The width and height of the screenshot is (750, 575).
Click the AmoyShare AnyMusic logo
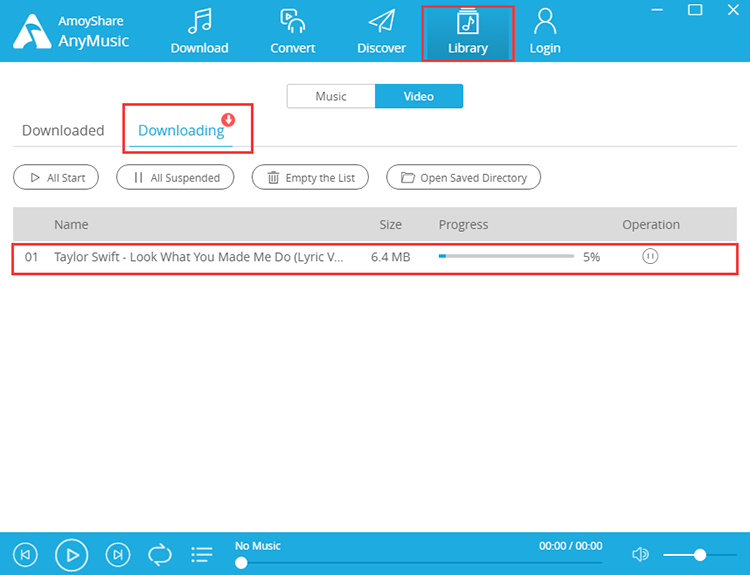click(x=71, y=32)
